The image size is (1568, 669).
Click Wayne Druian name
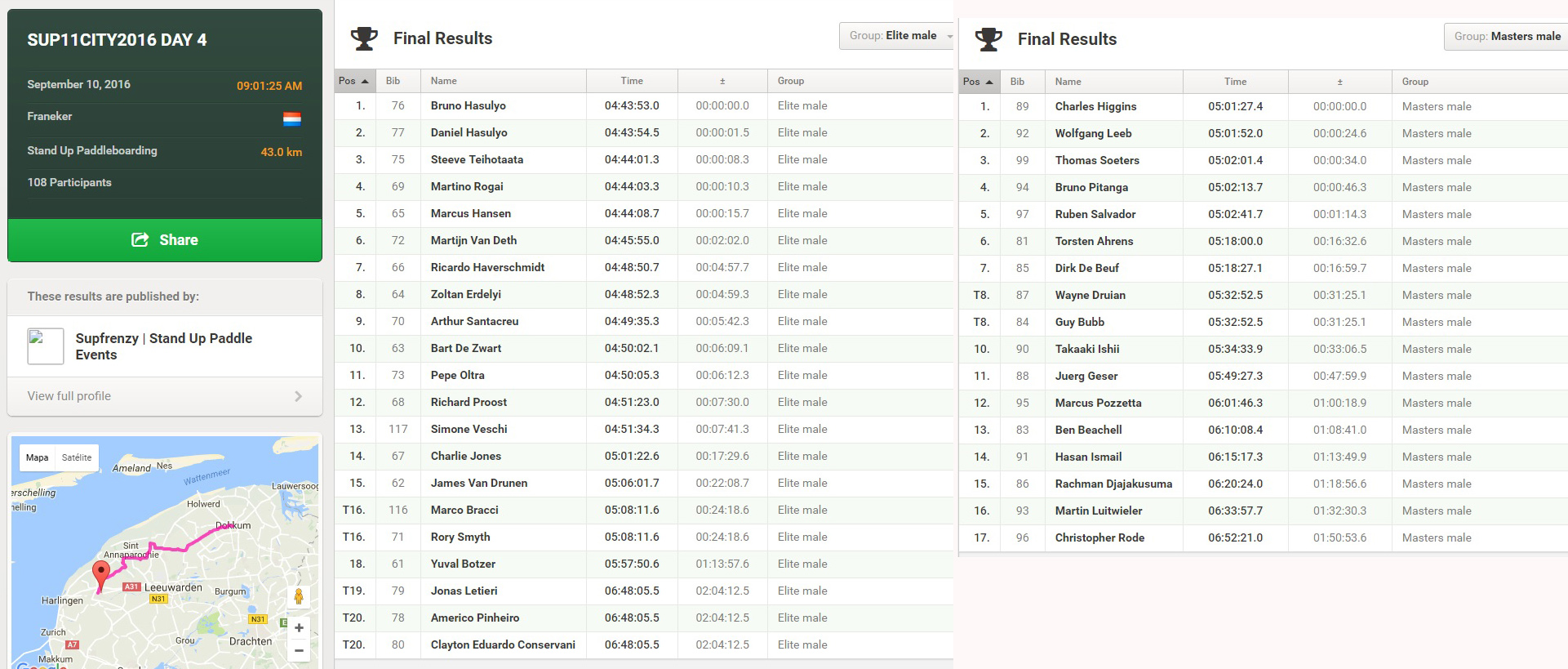click(1090, 295)
